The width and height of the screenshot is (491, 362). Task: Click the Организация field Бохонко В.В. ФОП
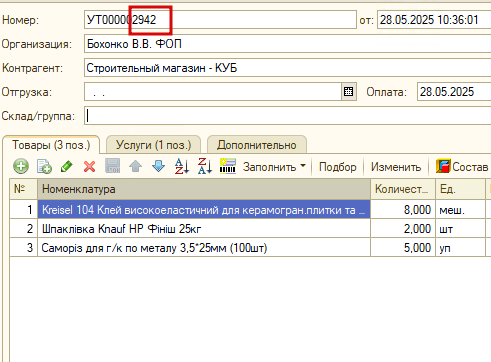(x=287, y=44)
